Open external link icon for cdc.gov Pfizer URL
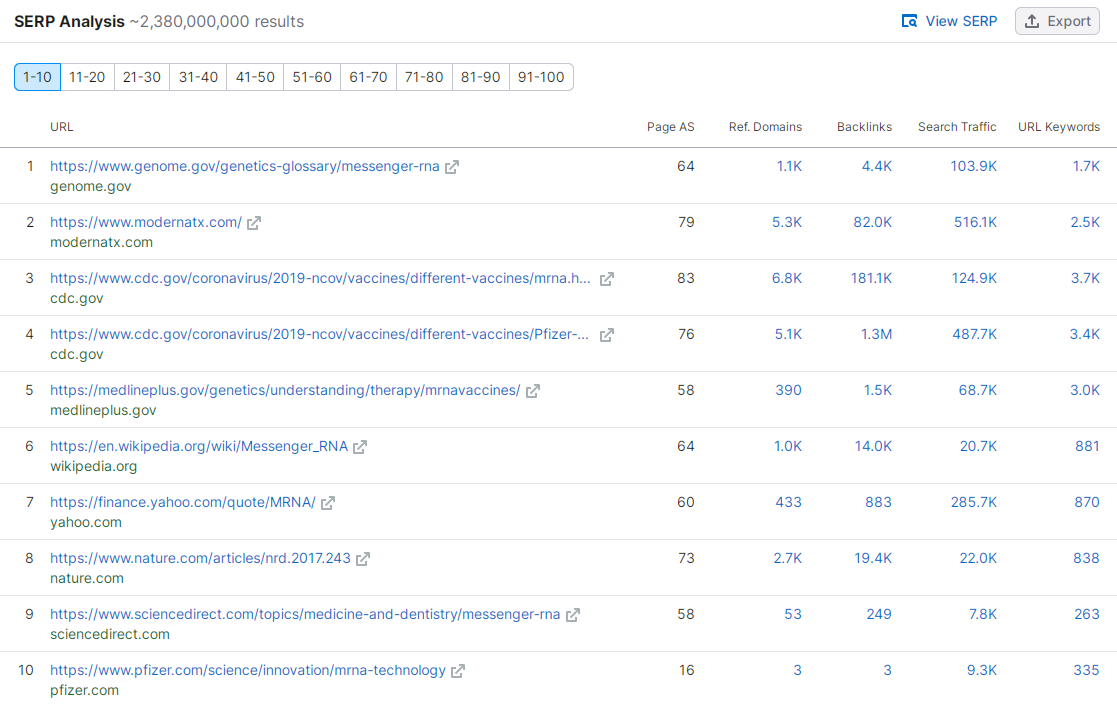 coord(607,335)
